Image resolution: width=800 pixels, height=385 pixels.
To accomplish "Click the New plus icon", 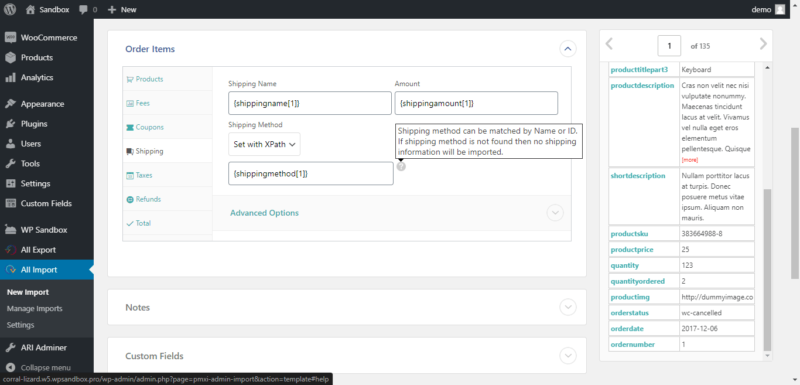I will point(112,9).
